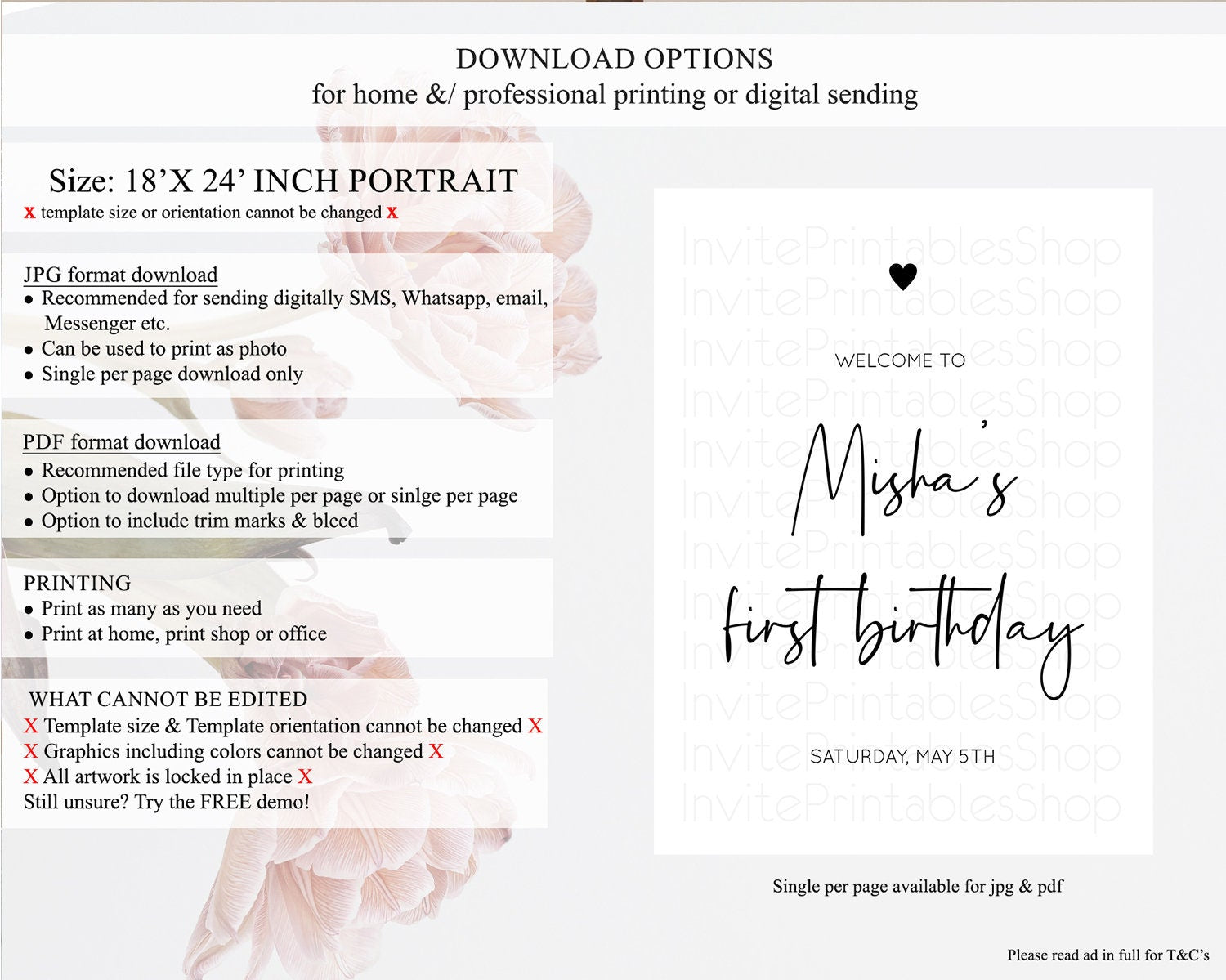Select the 'SATURDAY, MAY 5TH' date line
This screenshot has width=1226, height=980.
(902, 757)
